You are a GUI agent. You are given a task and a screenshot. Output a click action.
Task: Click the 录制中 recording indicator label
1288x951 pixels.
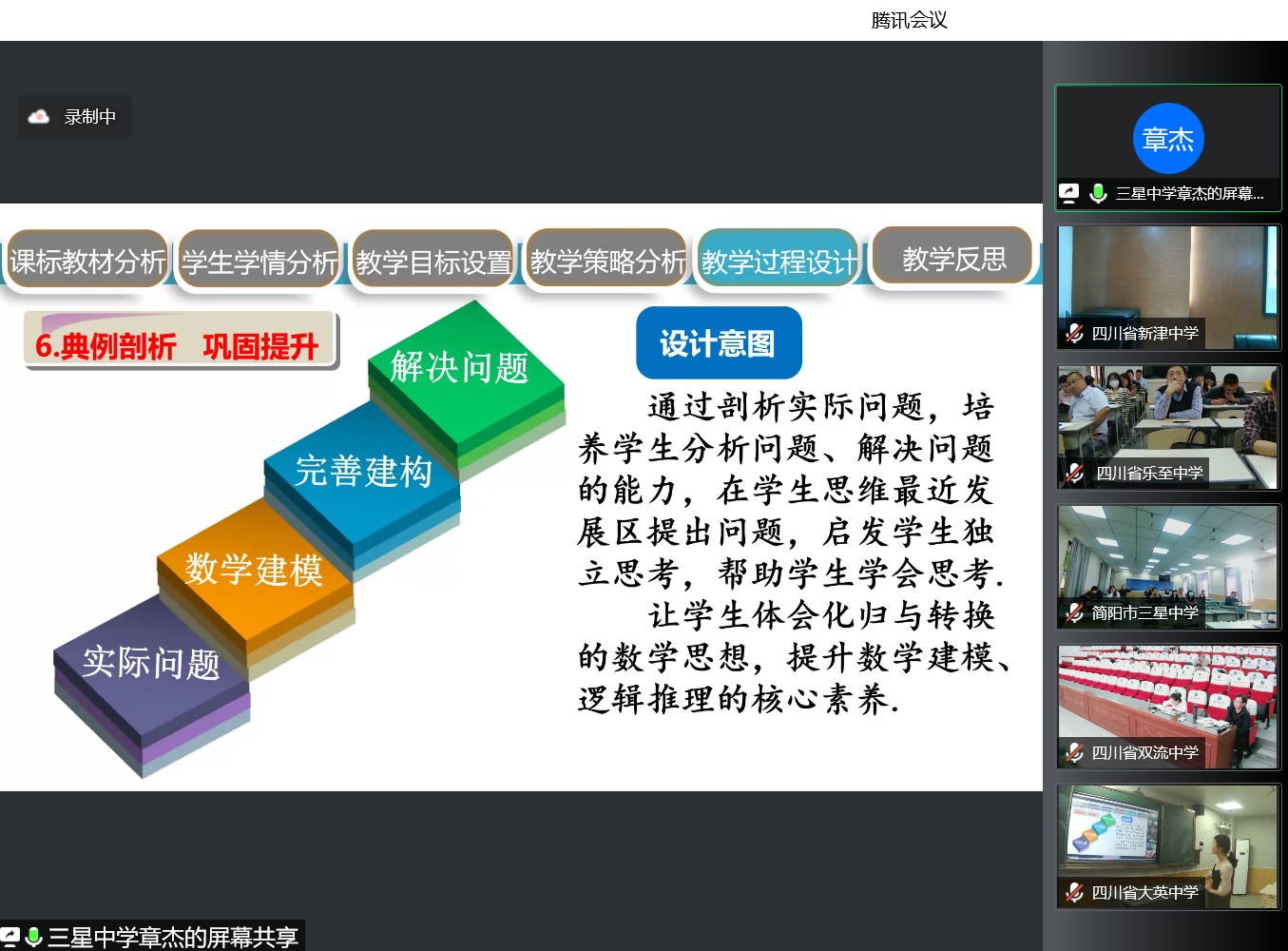point(90,117)
